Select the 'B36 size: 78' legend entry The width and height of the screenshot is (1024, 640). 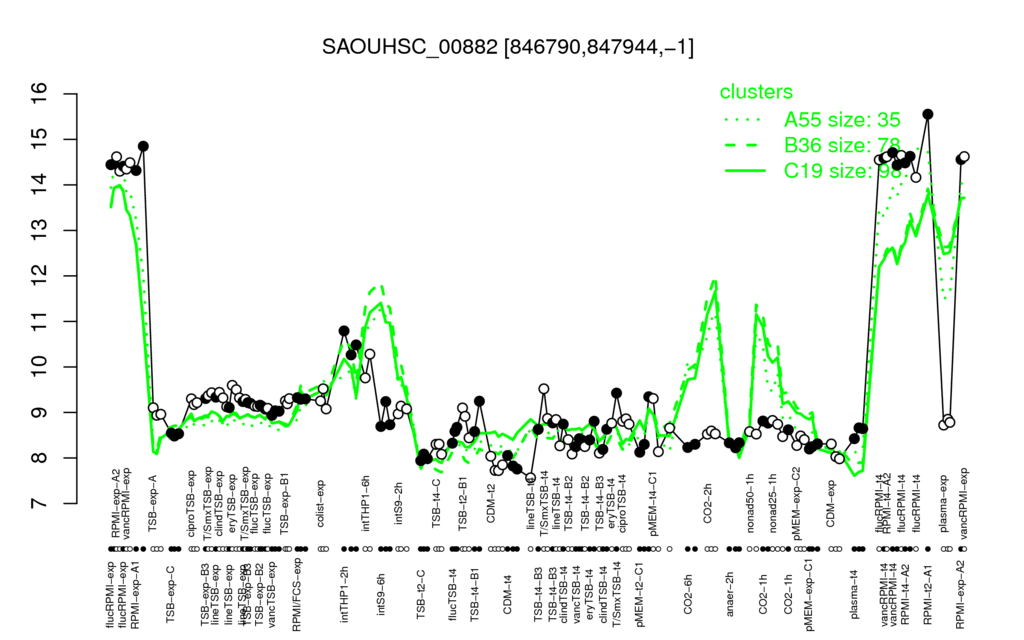click(842, 145)
